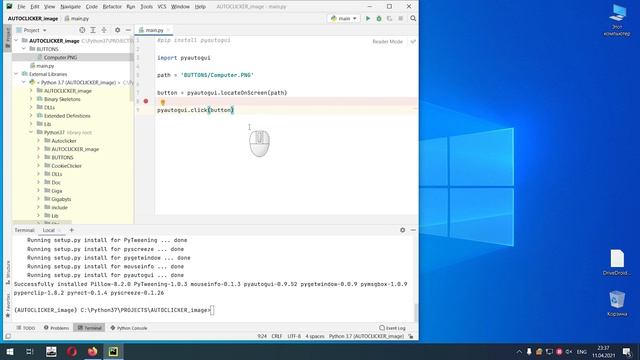The height and width of the screenshot is (360, 640).
Task: Open the VCS menu
Action: tap(162, 7)
